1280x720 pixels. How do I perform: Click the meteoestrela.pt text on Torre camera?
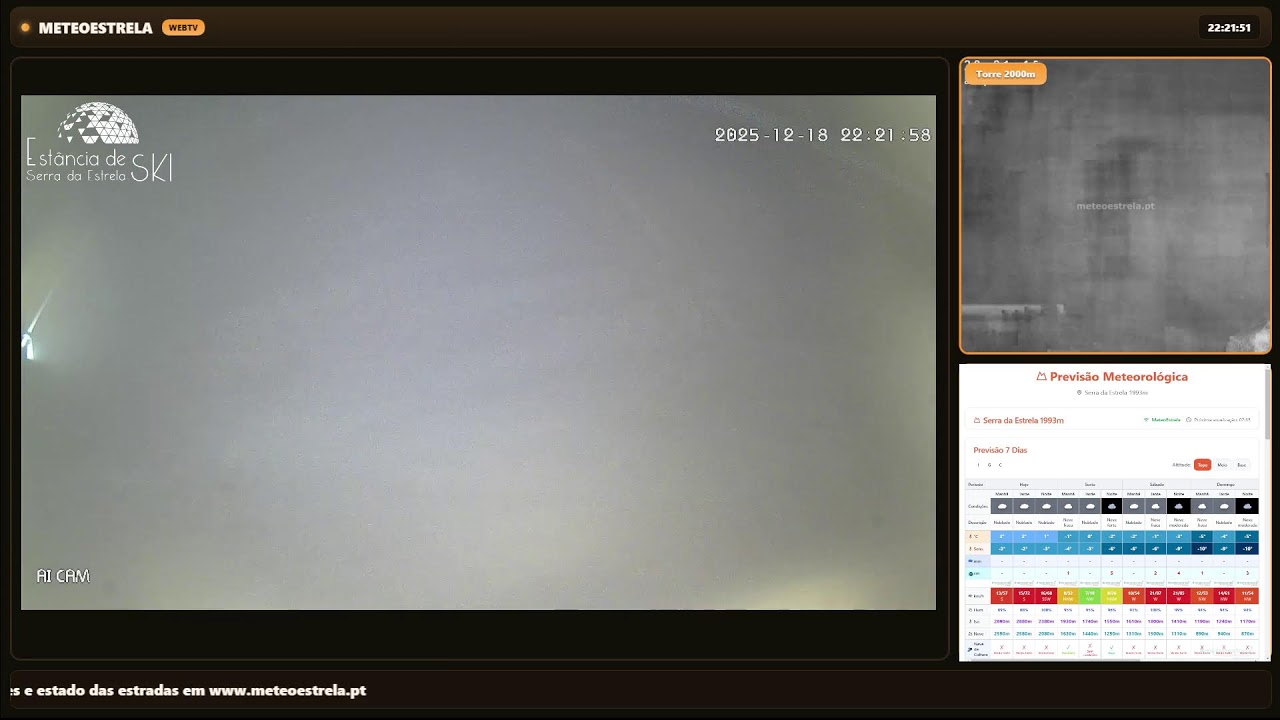[1115, 206]
